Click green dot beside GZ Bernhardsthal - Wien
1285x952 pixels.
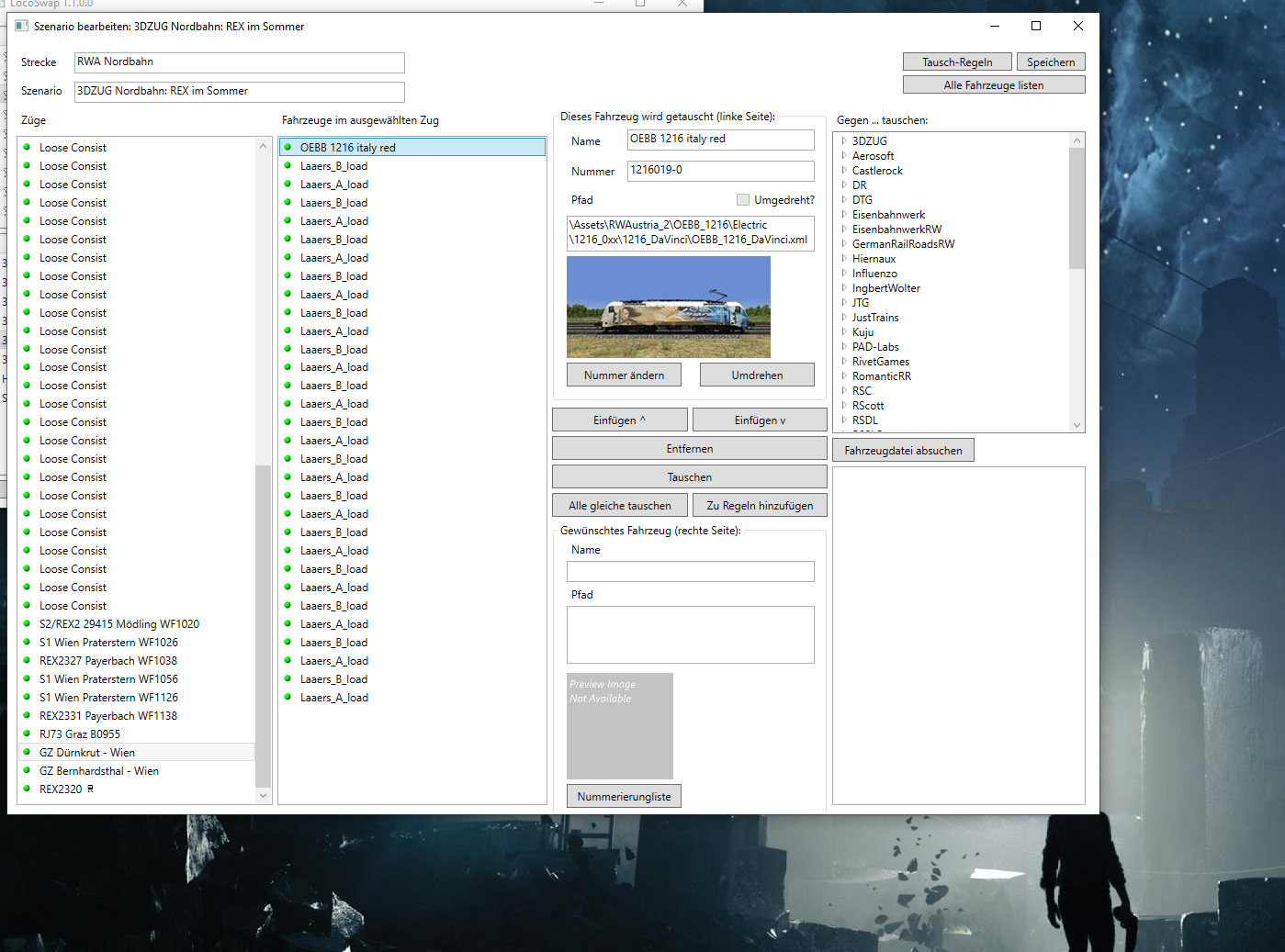pos(27,770)
